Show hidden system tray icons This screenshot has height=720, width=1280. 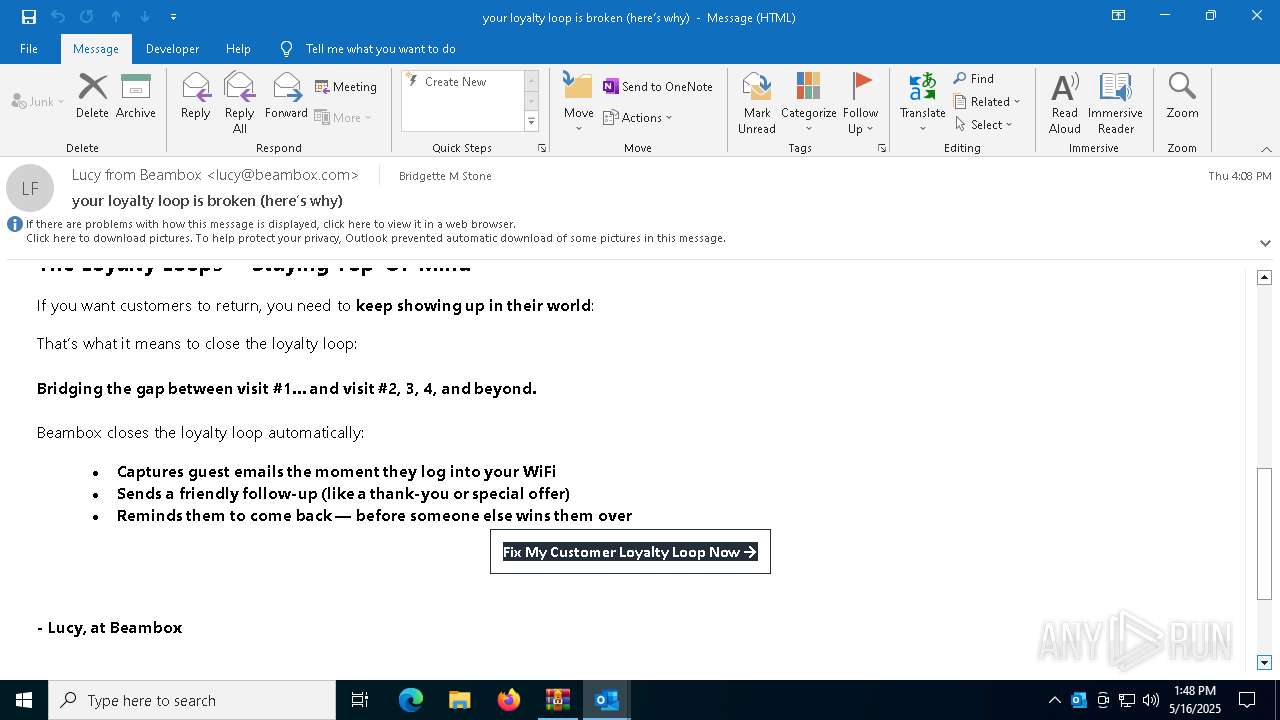pyautogui.click(x=1054, y=700)
